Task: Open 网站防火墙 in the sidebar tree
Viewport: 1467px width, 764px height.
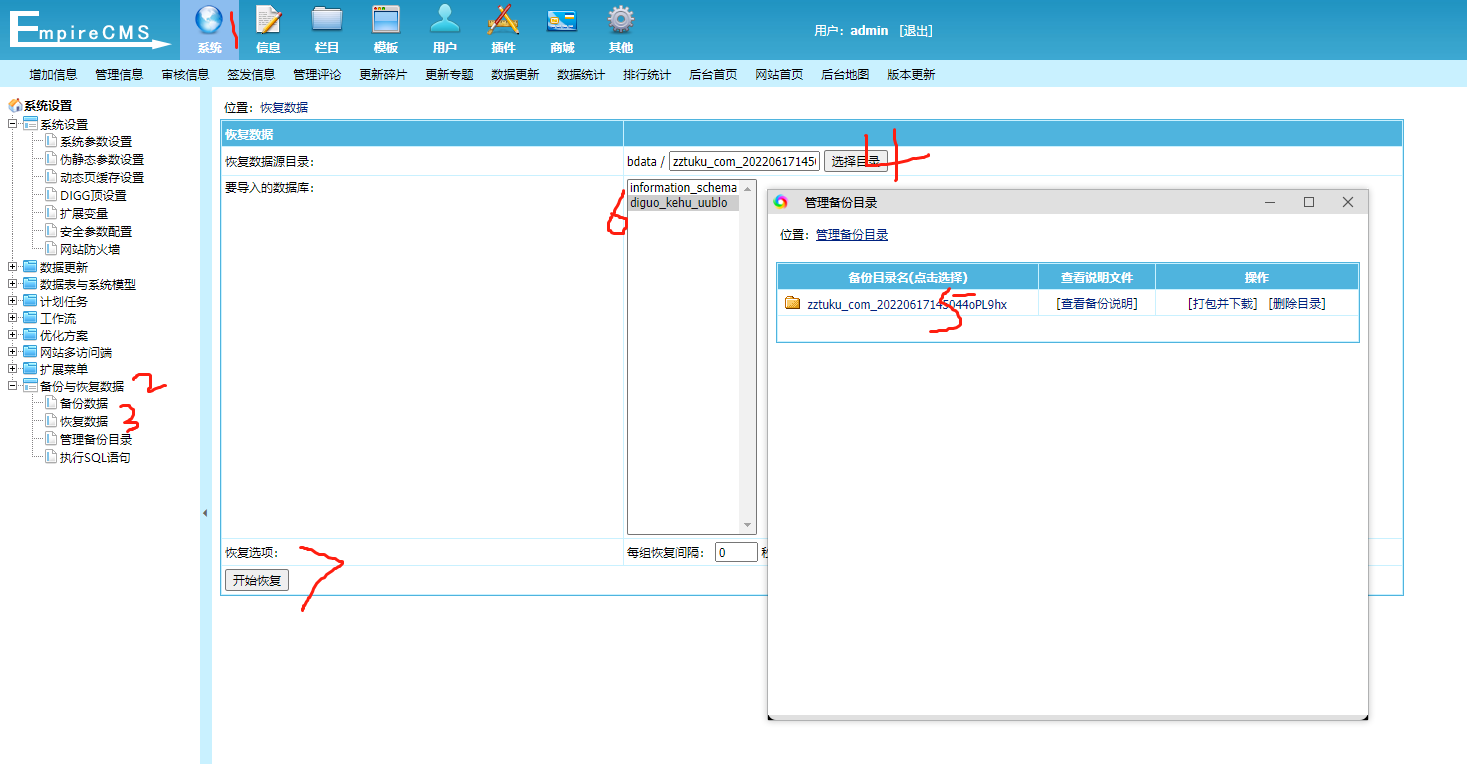Action: click(90, 249)
